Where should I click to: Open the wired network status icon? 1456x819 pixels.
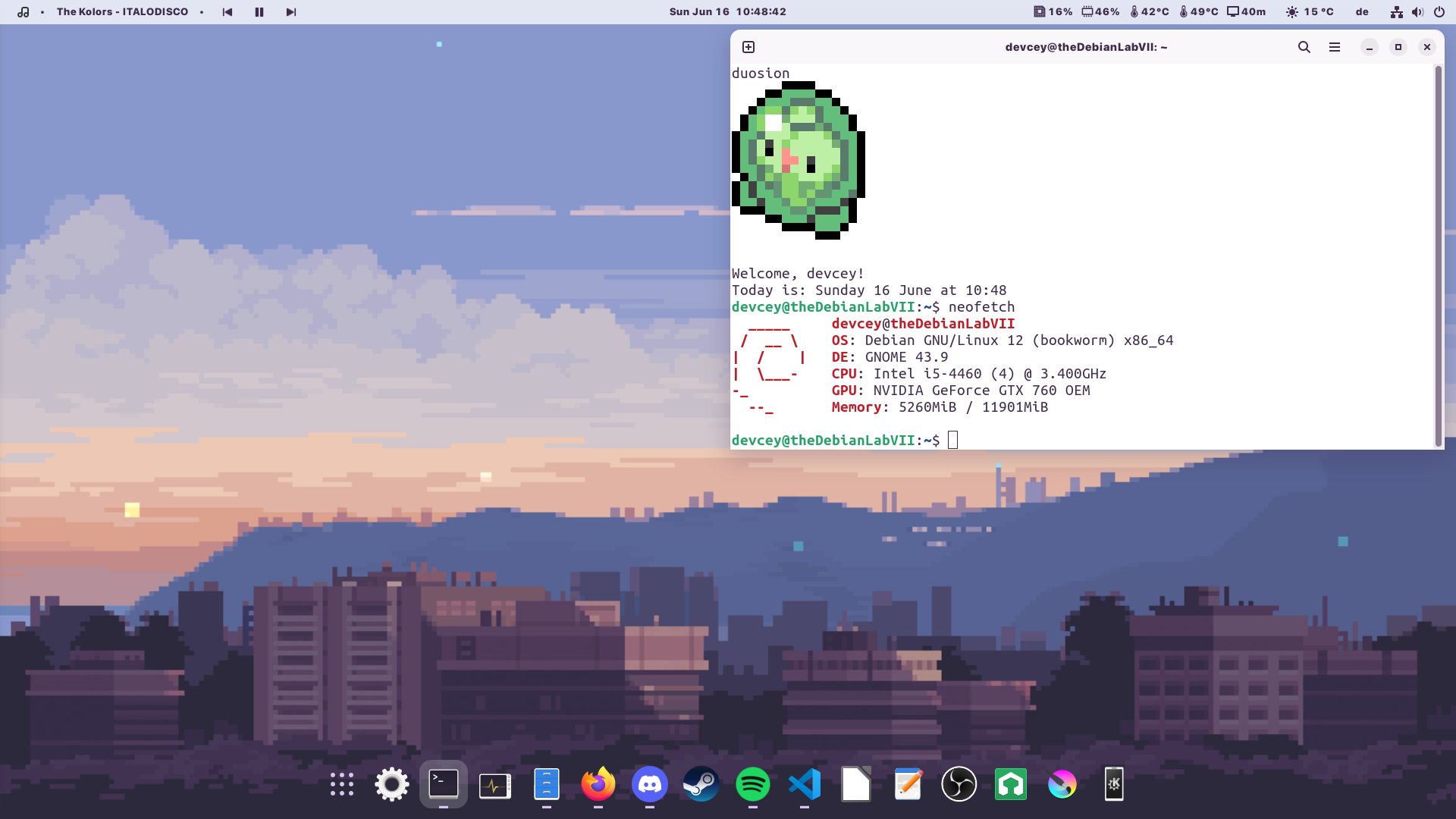click(x=1397, y=12)
